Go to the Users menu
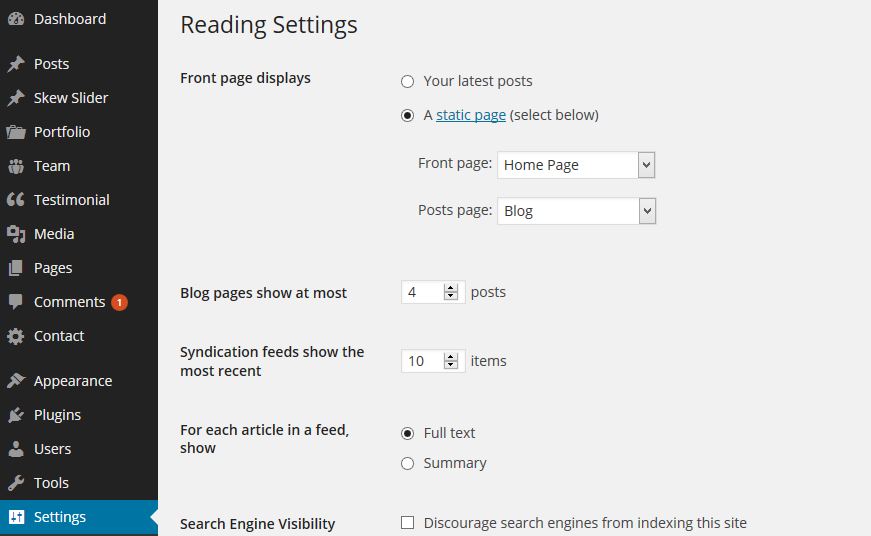871x536 pixels. coord(52,449)
